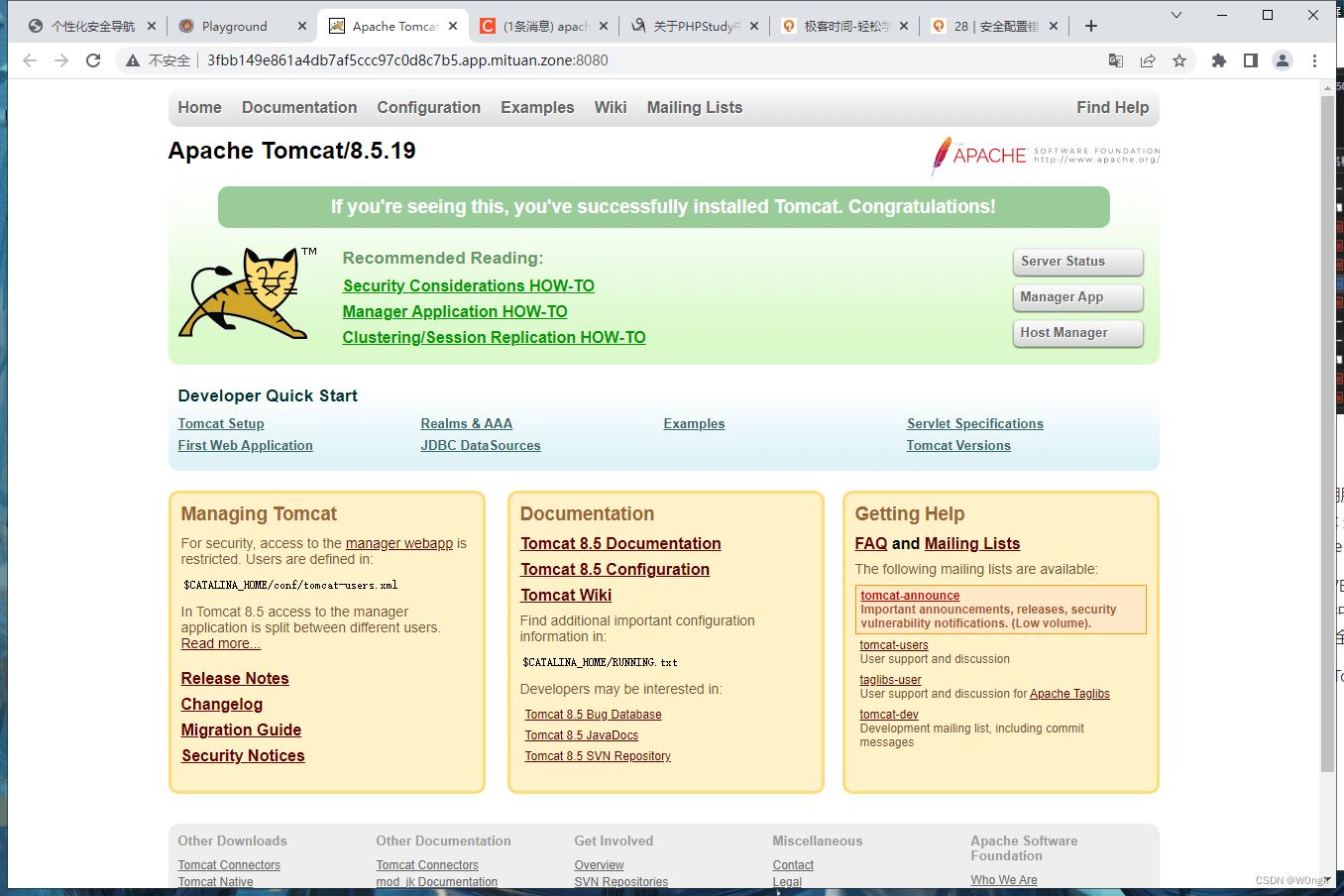This screenshot has width=1344, height=896.
Task: Translate this page icon in address bar
Action: (1116, 60)
